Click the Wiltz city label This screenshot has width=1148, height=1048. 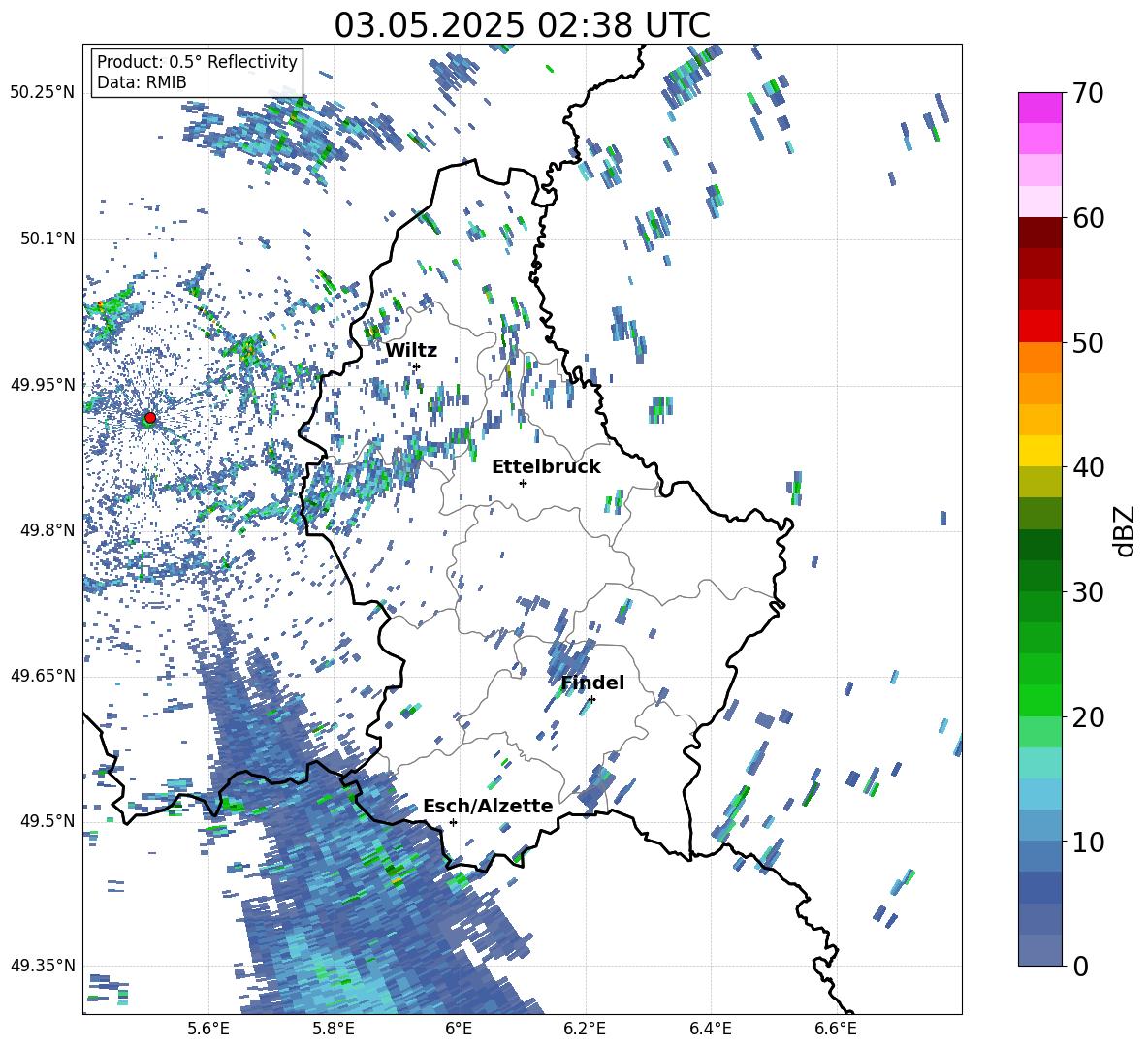411,351
